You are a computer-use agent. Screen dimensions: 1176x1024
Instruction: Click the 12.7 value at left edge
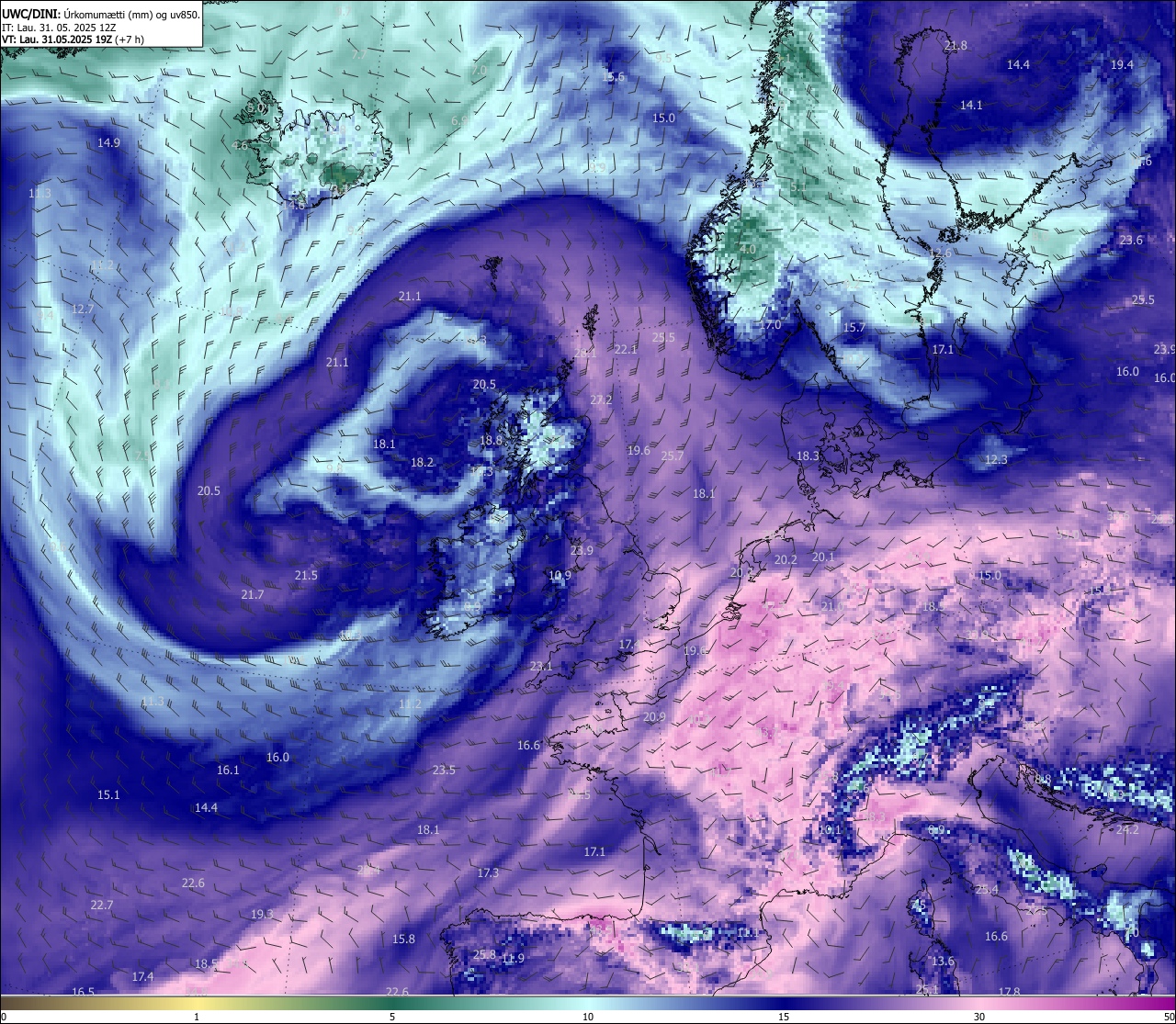point(83,309)
